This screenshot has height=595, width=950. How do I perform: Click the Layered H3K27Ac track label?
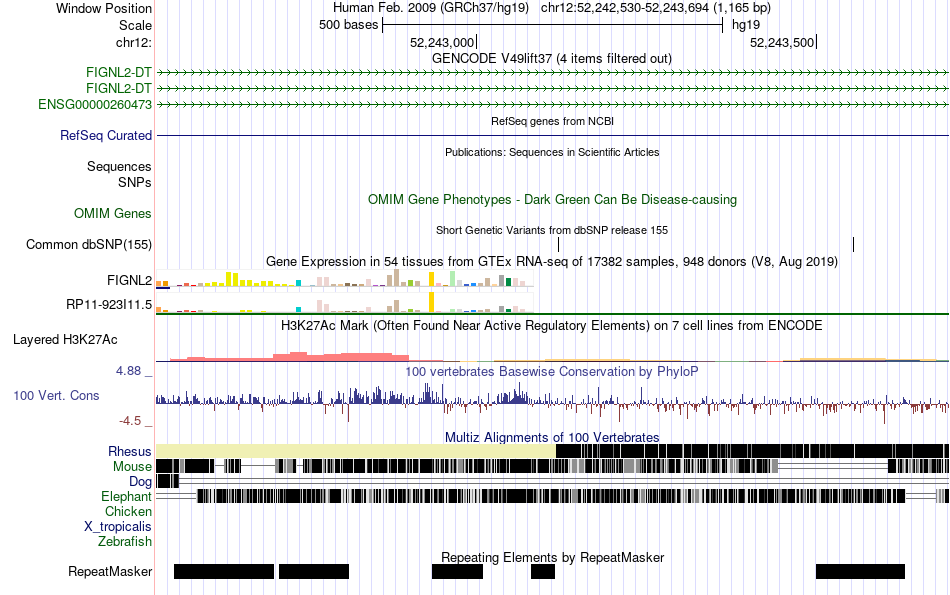coord(65,339)
